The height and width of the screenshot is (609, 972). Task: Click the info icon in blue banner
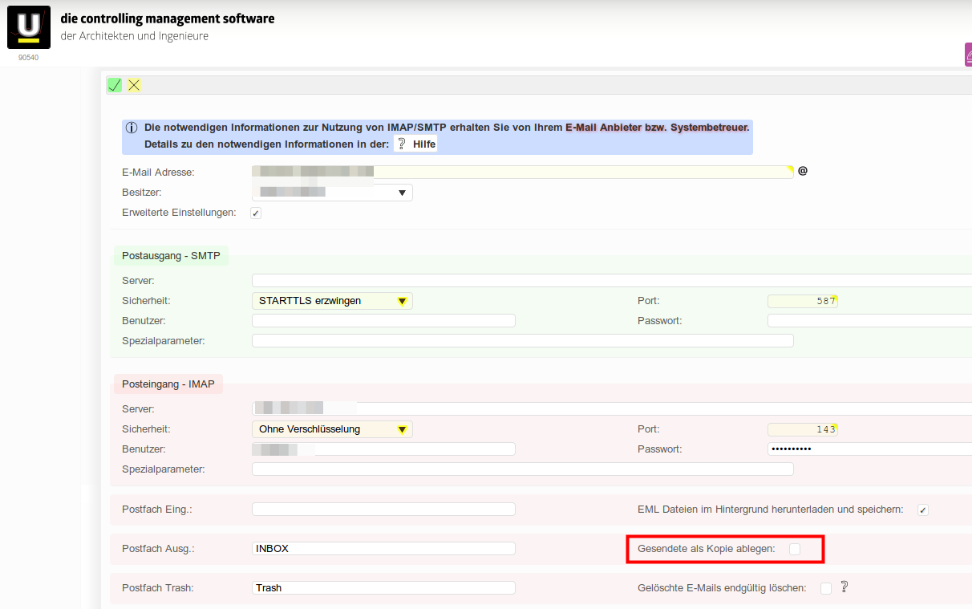pyautogui.click(x=132, y=128)
